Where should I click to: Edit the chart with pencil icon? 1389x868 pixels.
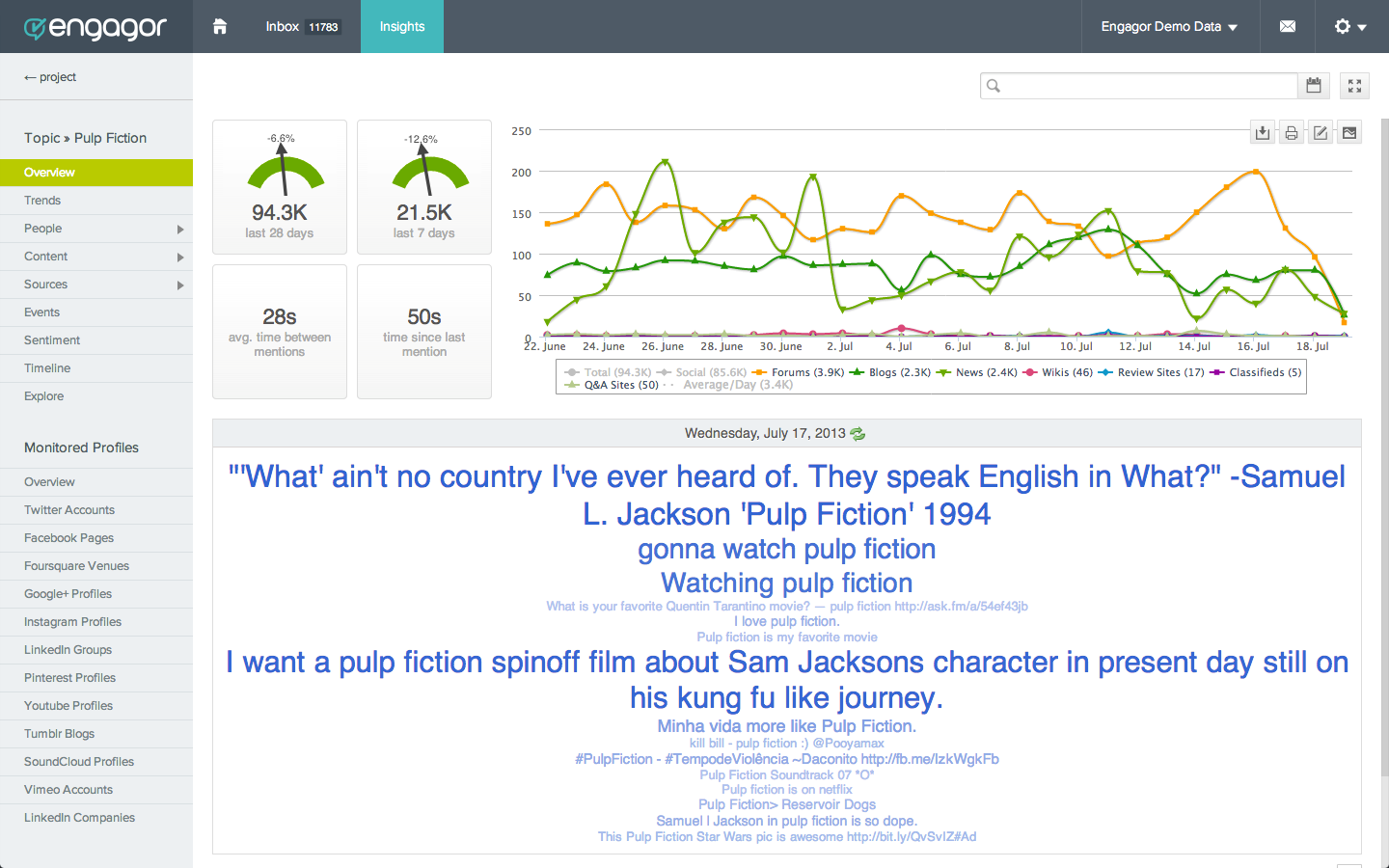click(1321, 133)
